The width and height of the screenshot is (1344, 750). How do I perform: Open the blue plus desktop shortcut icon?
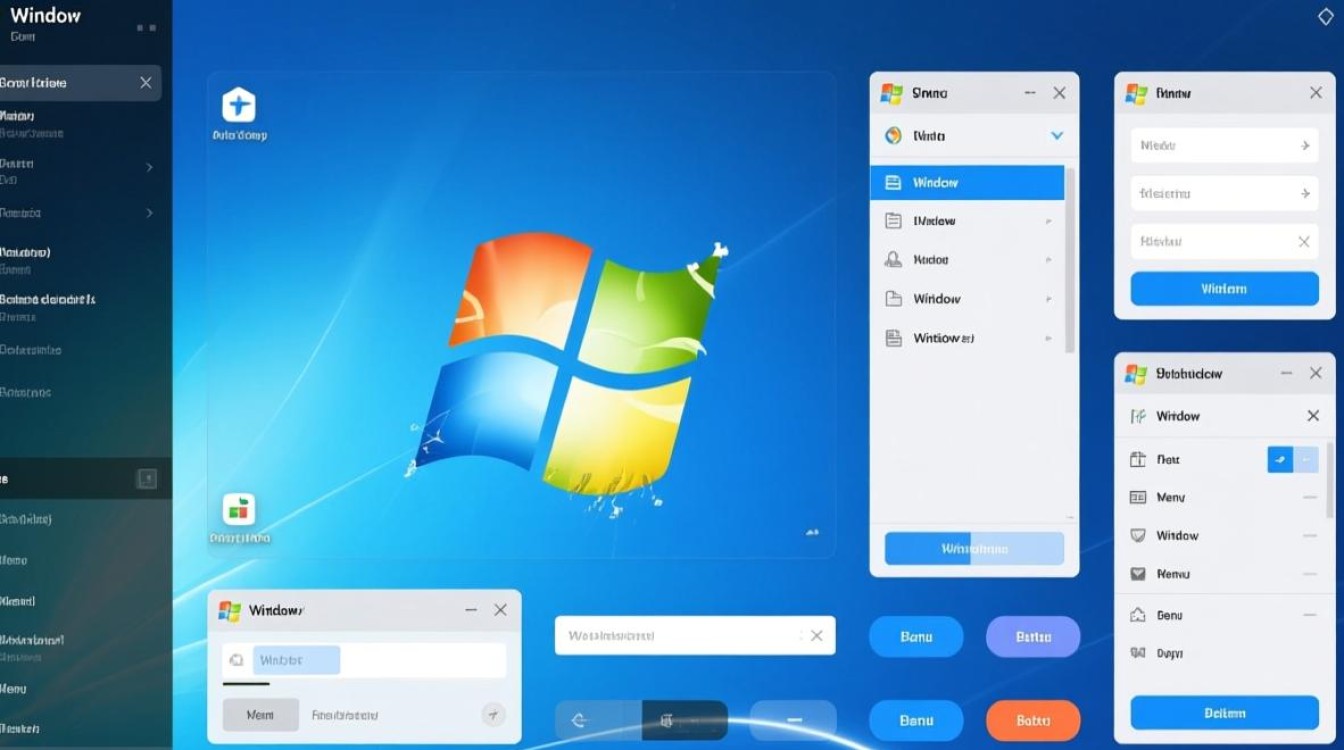238,105
